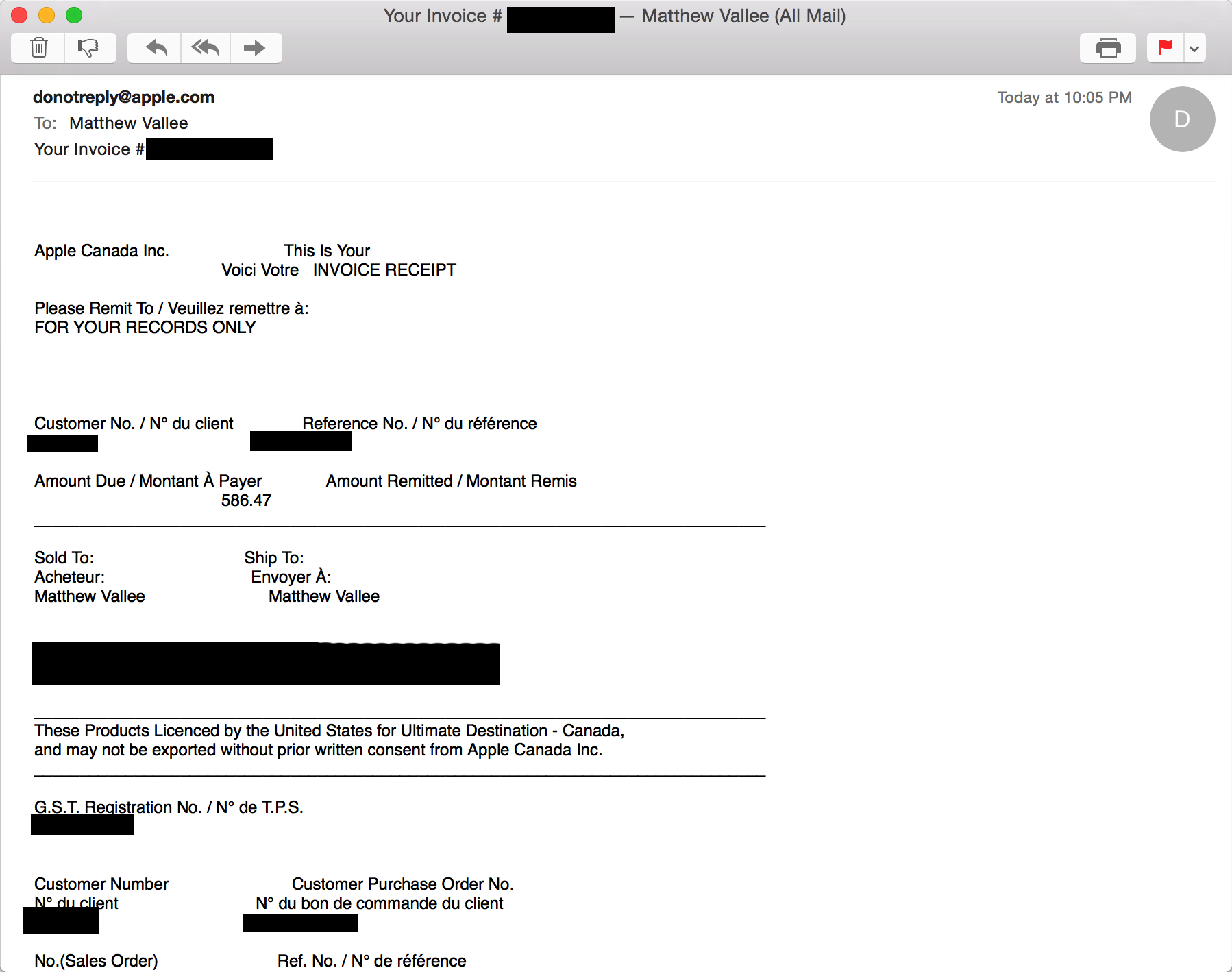Reply all using double arrow icon
This screenshot has height=972, width=1232.
pyautogui.click(x=206, y=48)
